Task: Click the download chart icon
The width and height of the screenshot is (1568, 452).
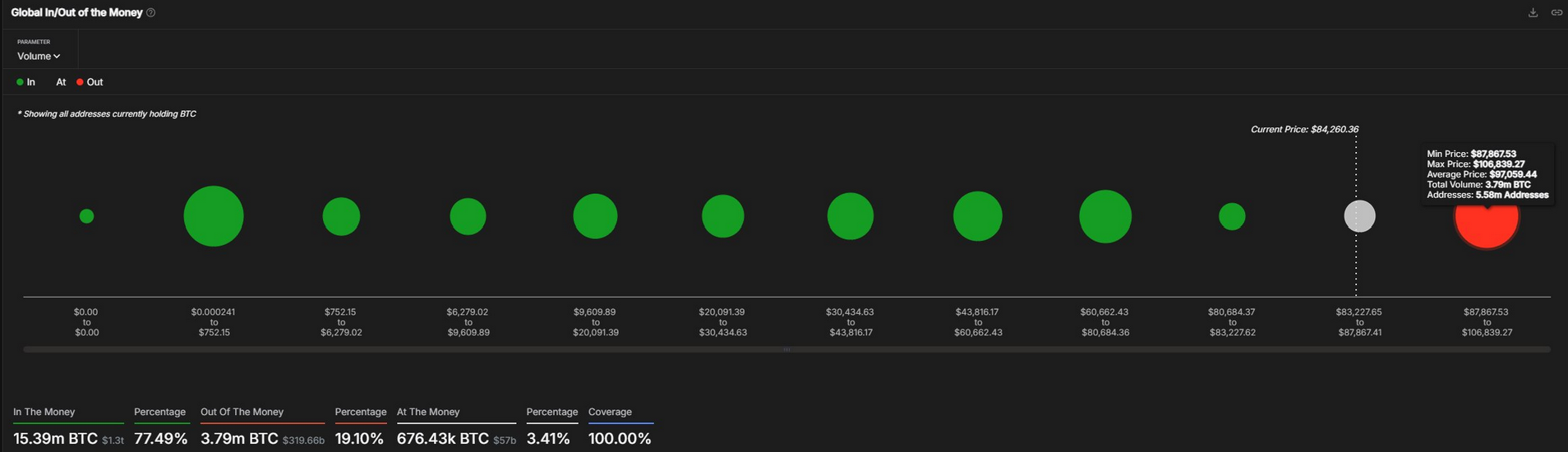Action: click(x=1533, y=12)
